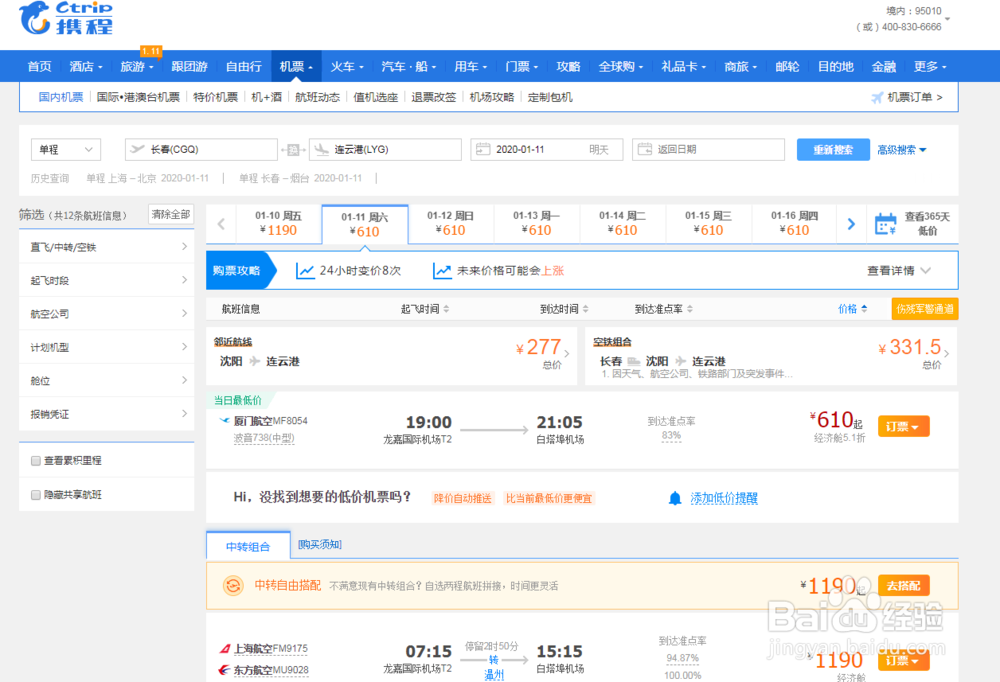The image size is (1000, 682).
Task: Open history search 单程 长春－烟台 2020-01-11
Action: coord(300,178)
